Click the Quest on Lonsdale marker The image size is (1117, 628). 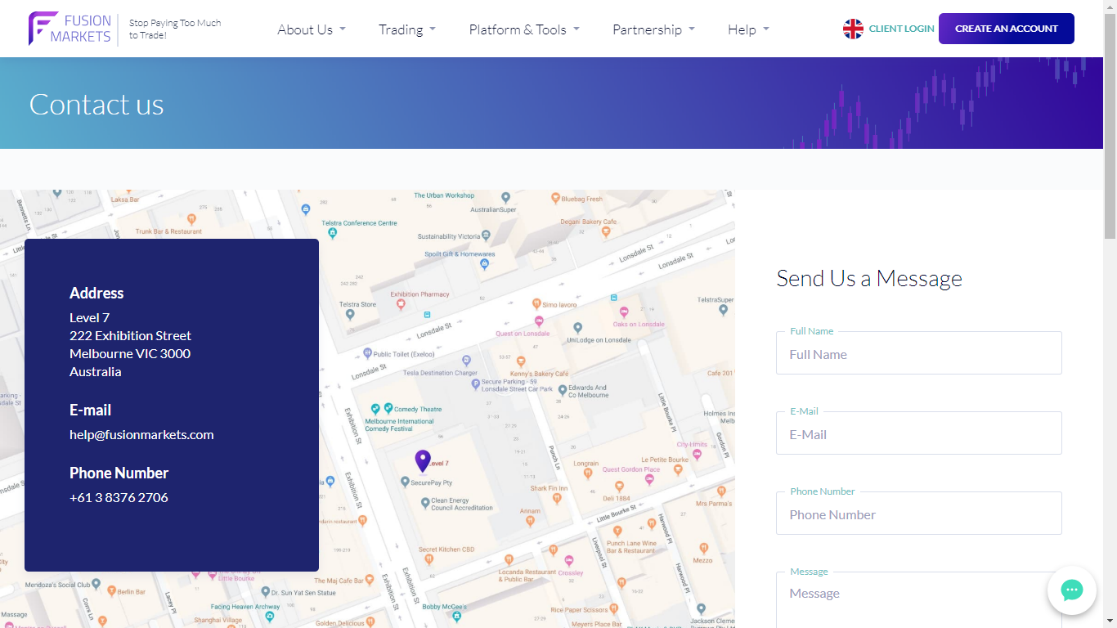tap(539, 322)
